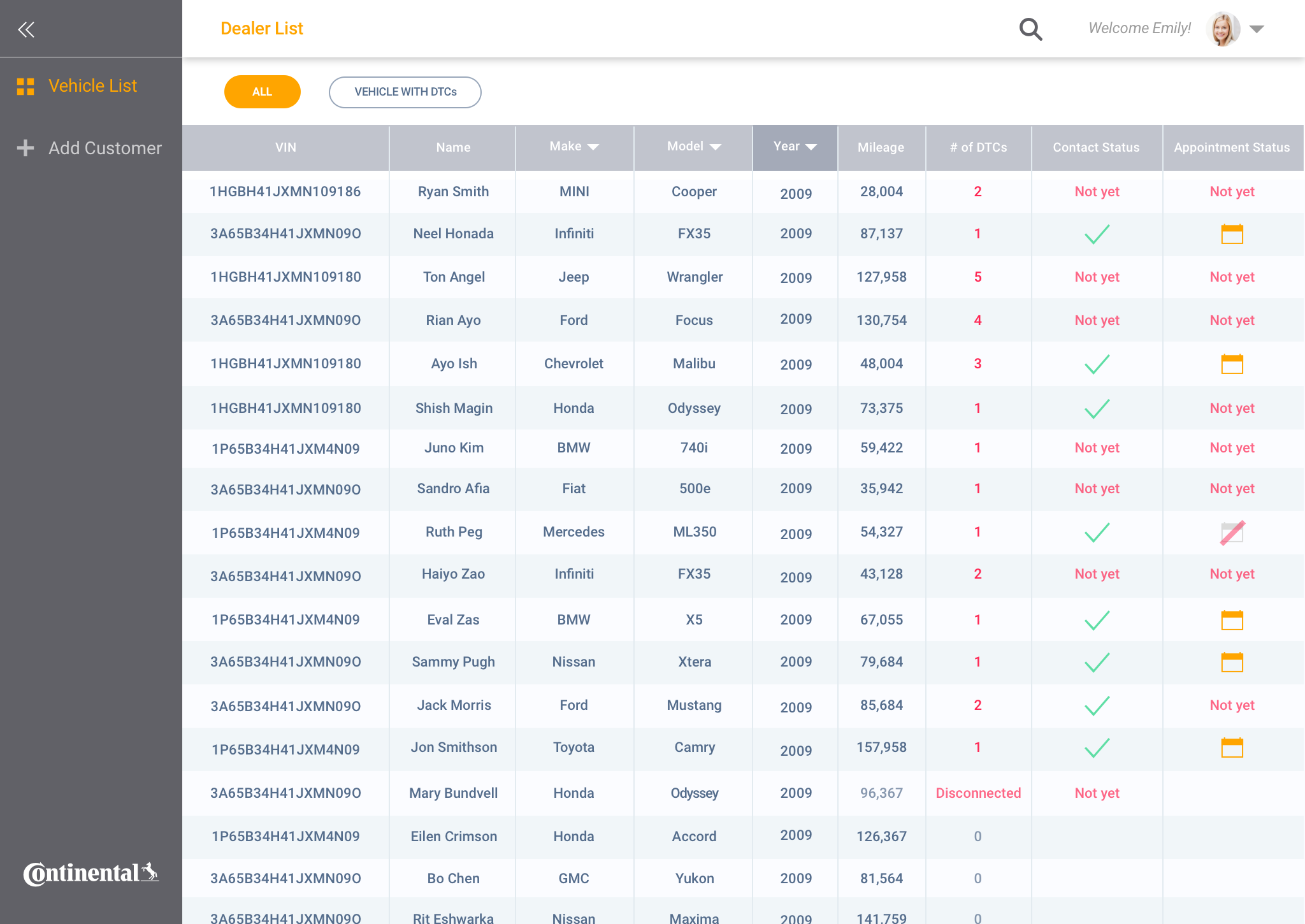This screenshot has width=1305, height=924.
Task: Click the # of DTCs column header
Action: [x=978, y=147]
